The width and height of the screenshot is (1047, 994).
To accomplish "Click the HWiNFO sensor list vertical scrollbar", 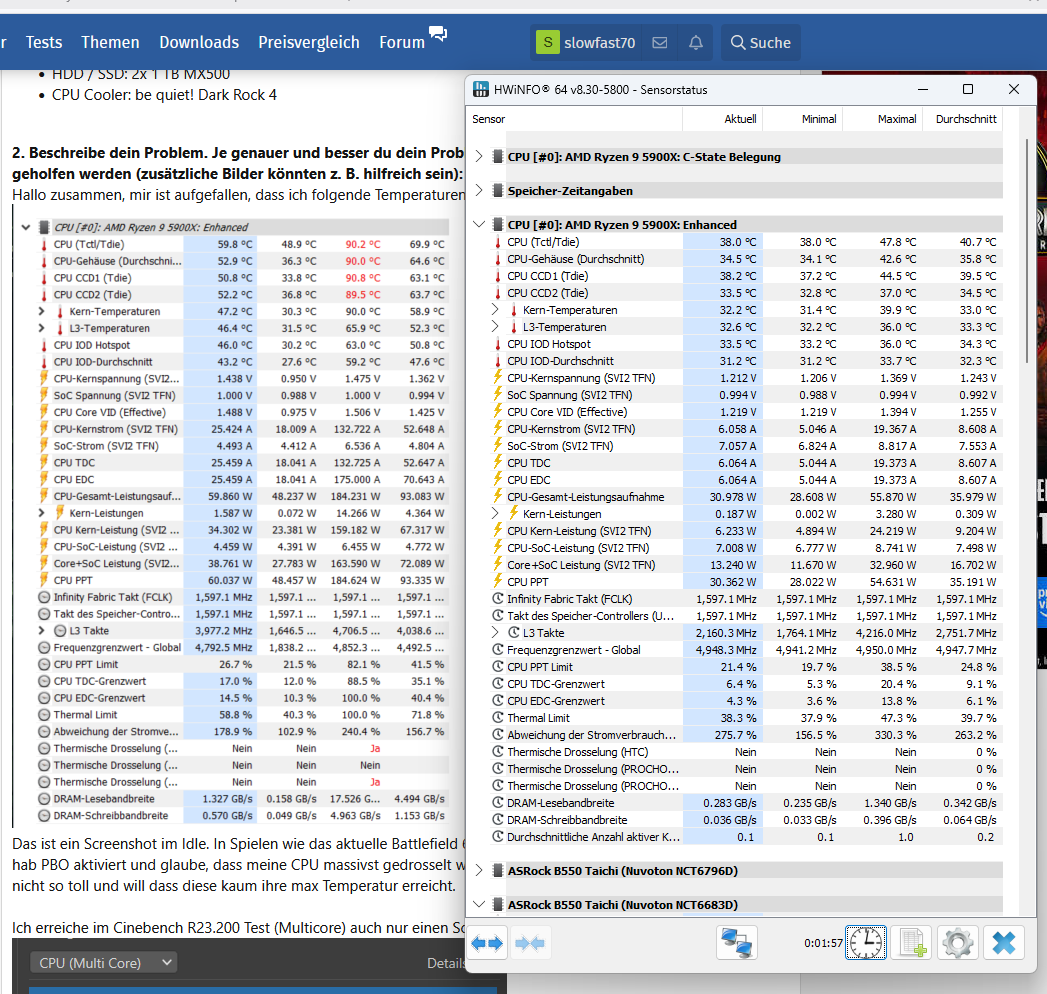I will pos(1028,250).
